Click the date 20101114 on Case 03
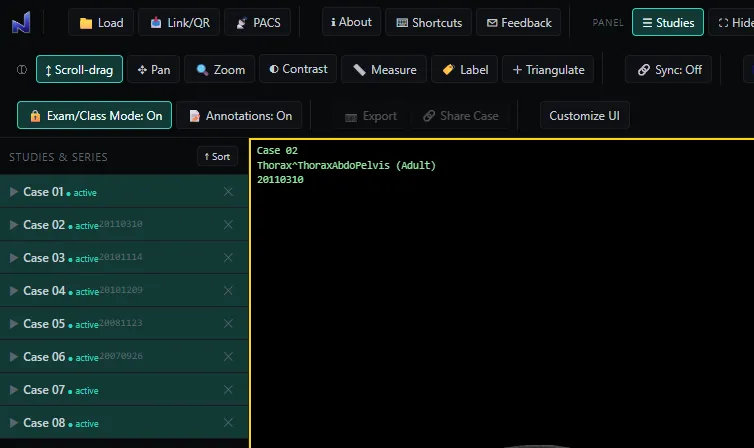This screenshot has height=448, width=754. coord(121,257)
